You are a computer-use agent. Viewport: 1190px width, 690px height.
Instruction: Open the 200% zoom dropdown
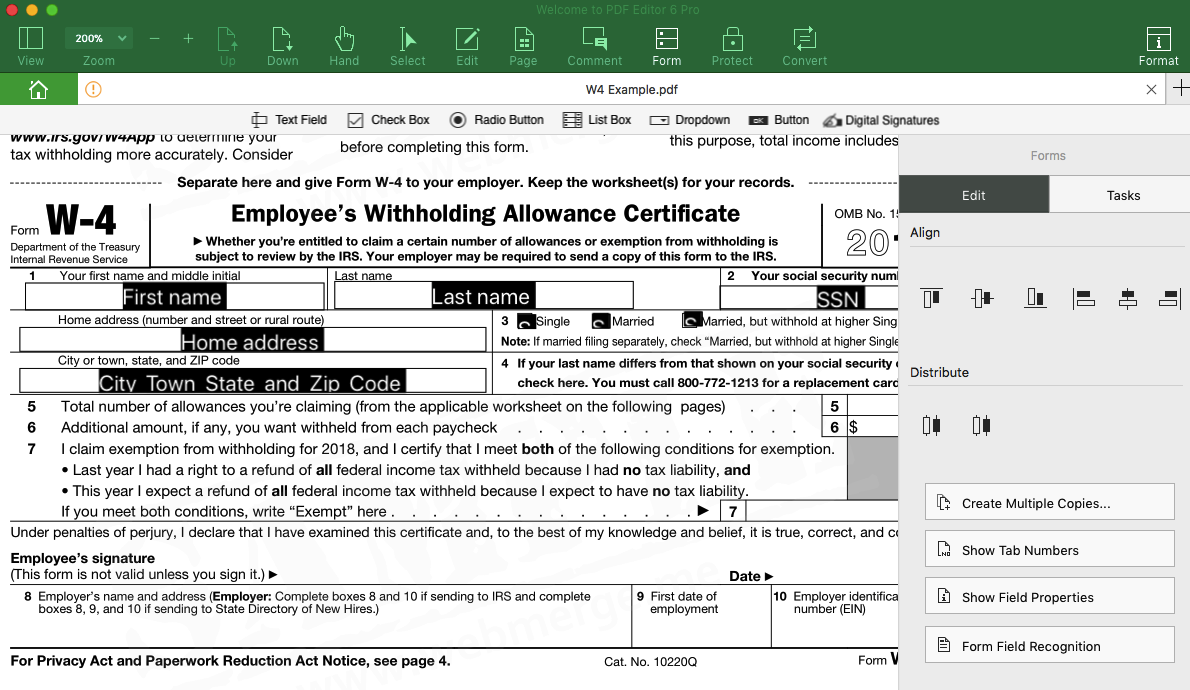click(x=99, y=38)
